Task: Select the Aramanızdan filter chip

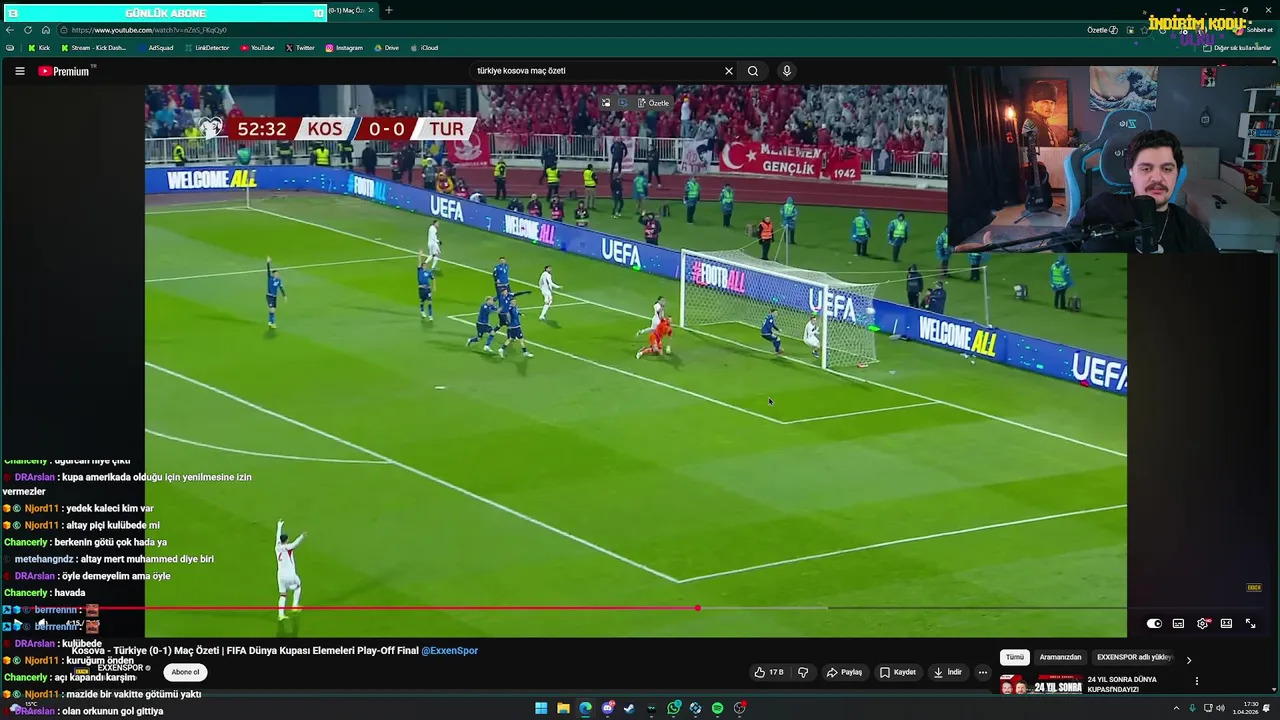Action: coord(1060,657)
